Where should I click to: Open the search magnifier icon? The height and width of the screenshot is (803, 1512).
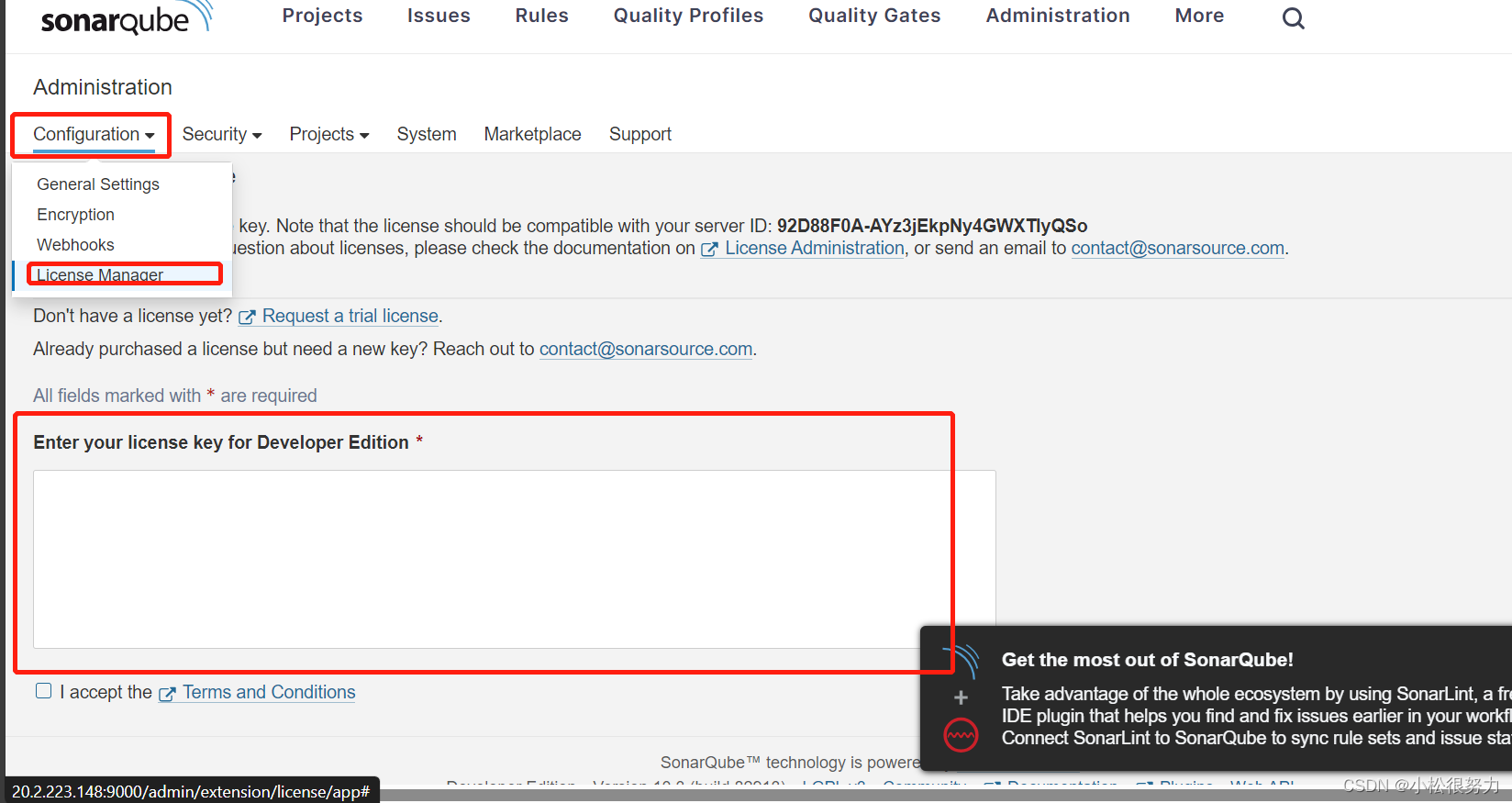1293,18
